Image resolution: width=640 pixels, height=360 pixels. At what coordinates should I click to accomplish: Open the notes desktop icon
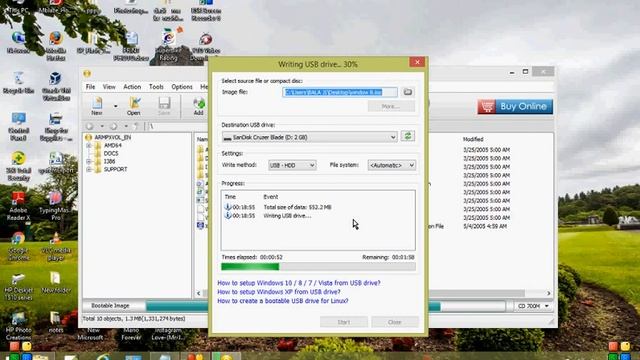[x=56, y=322]
